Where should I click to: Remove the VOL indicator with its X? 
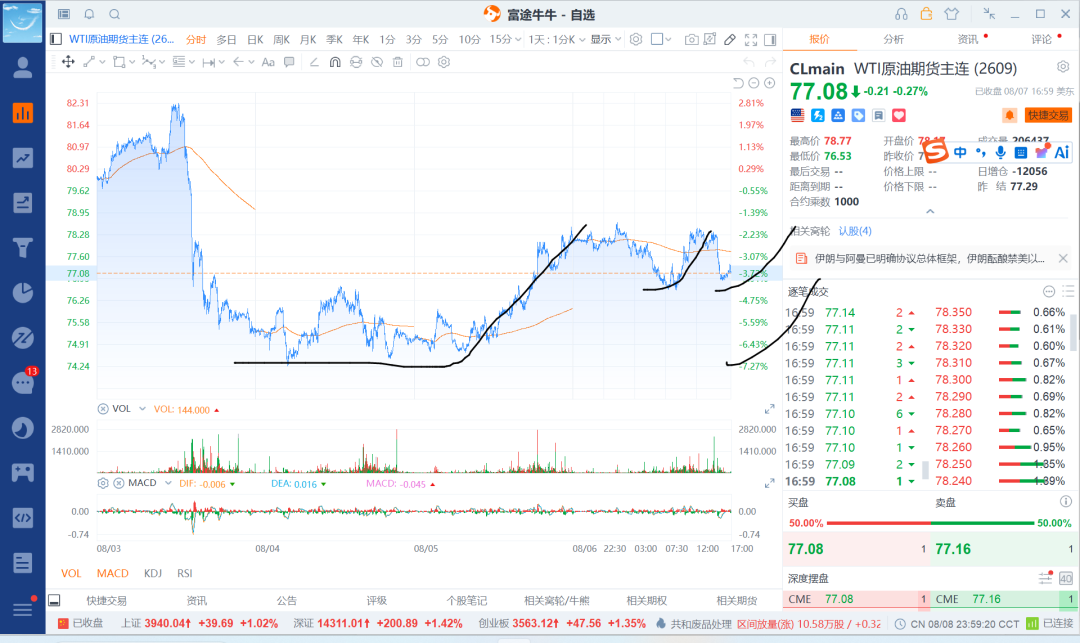103,409
